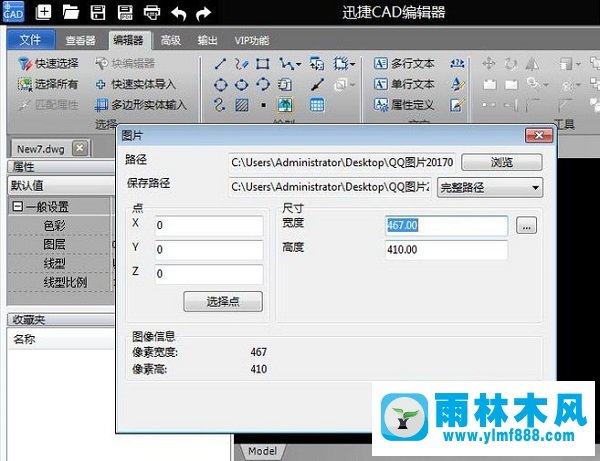
Task: Switch to the VIP功能 tab
Action: pyautogui.click(x=252, y=40)
